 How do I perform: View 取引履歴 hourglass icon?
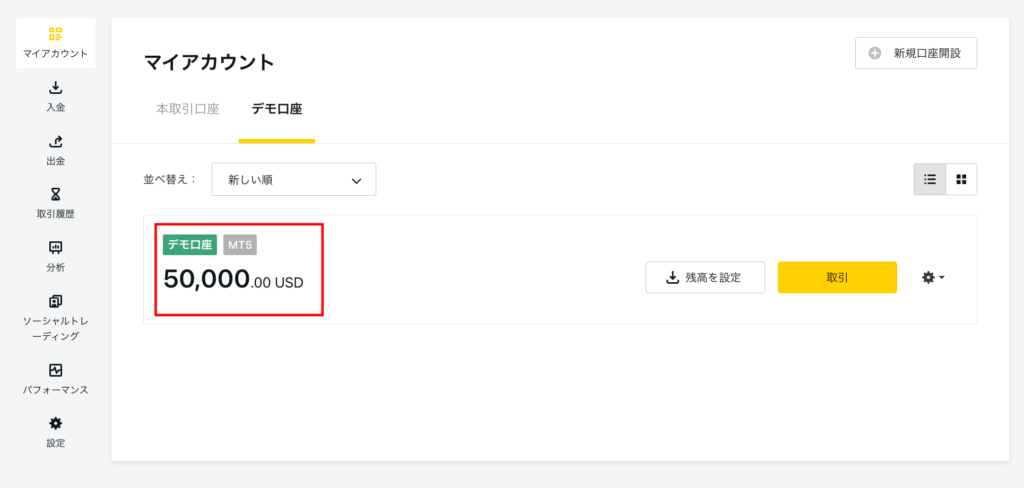pos(56,194)
